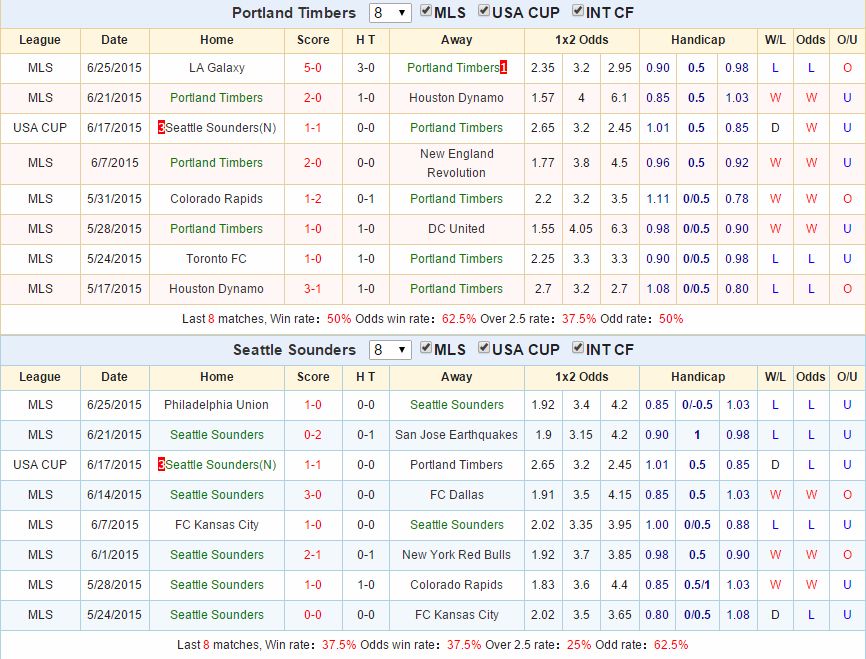Click the 1.11 handicap odds in Colorado Rapids row
The height and width of the screenshot is (659, 866).
[658, 199]
